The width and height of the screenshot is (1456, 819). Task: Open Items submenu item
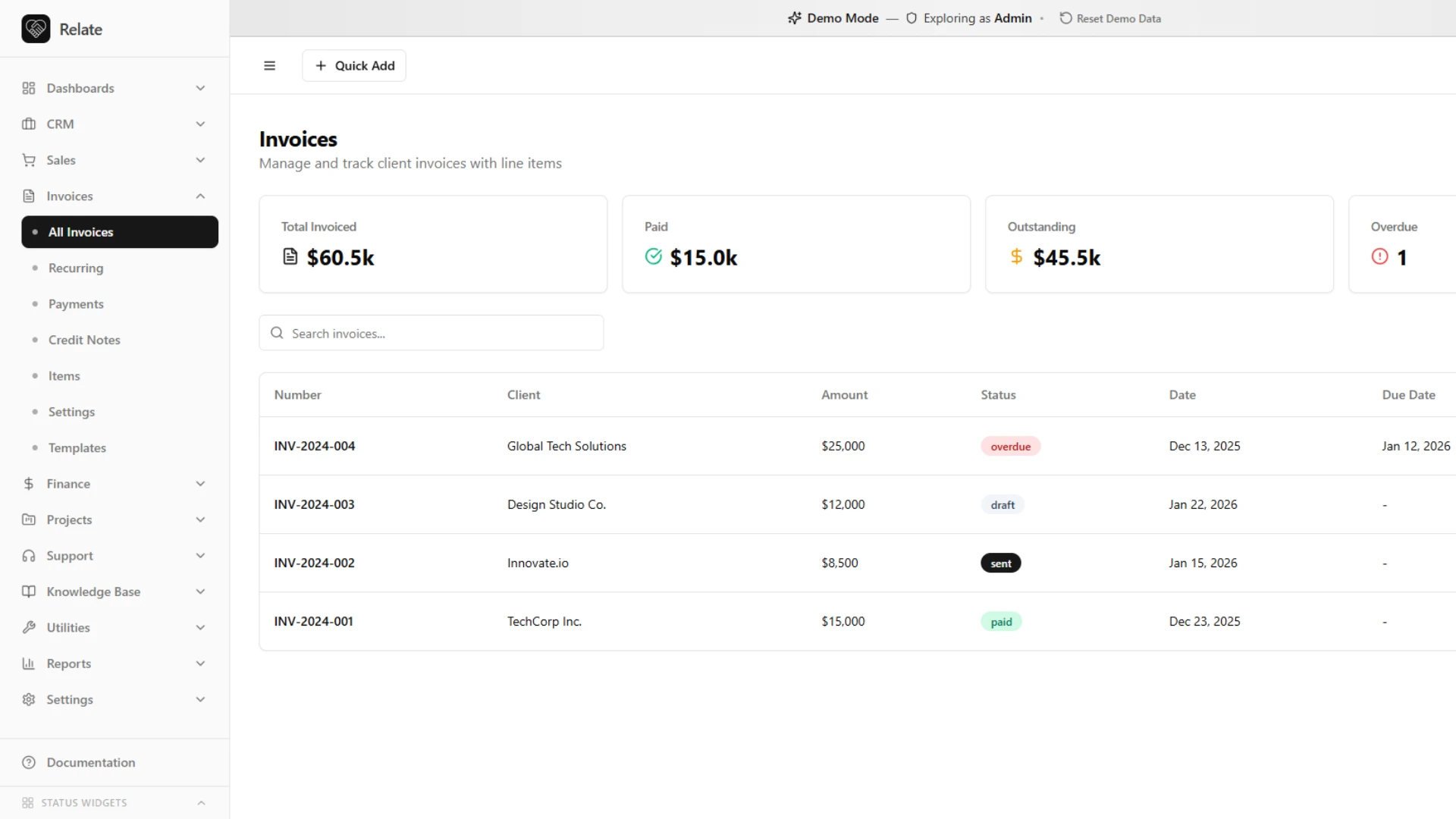tap(120, 376)
